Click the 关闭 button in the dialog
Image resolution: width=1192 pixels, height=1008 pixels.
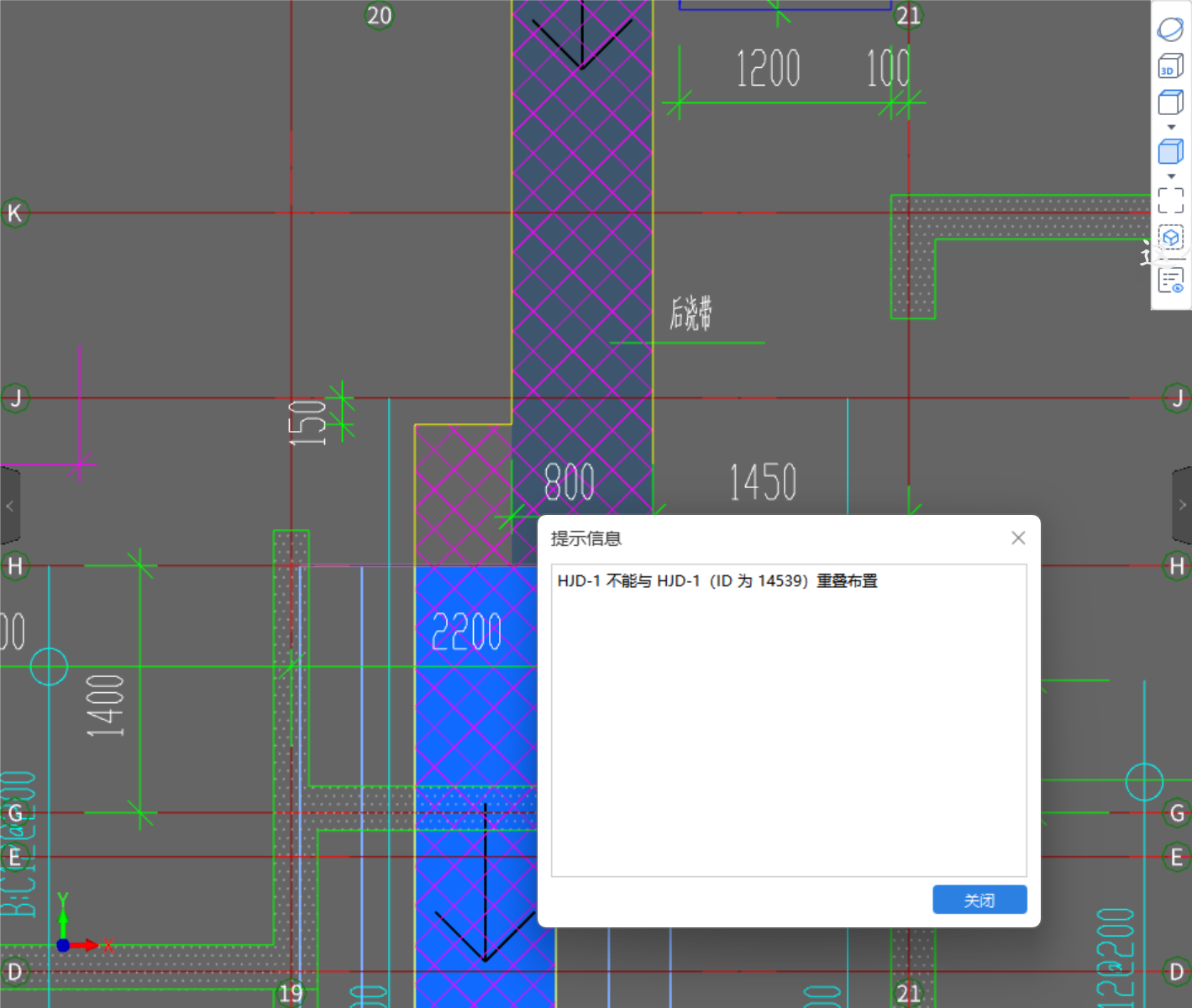tap(979, 900)
